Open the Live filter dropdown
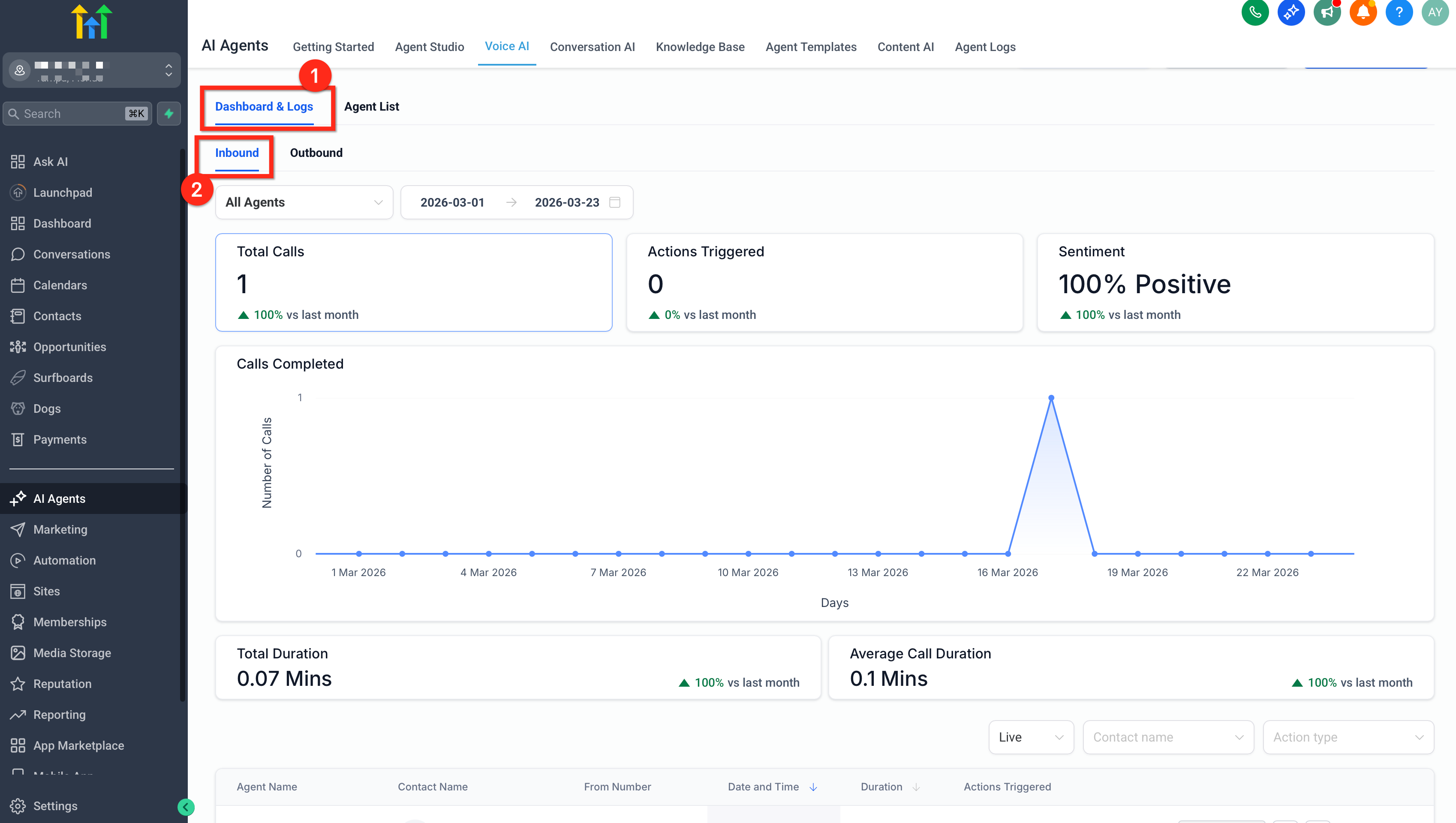 (x=1031, y=737)
